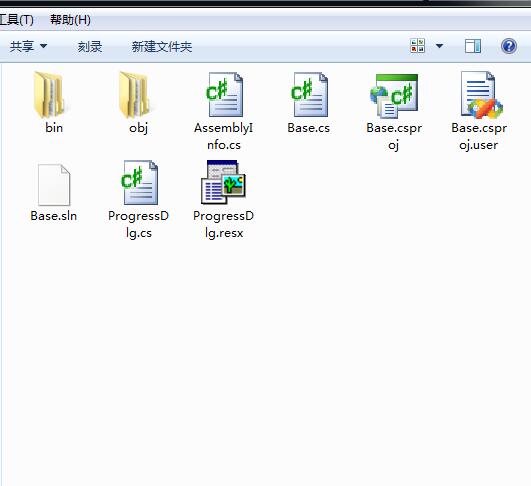Click the change view icon

[x=417, y=46]
